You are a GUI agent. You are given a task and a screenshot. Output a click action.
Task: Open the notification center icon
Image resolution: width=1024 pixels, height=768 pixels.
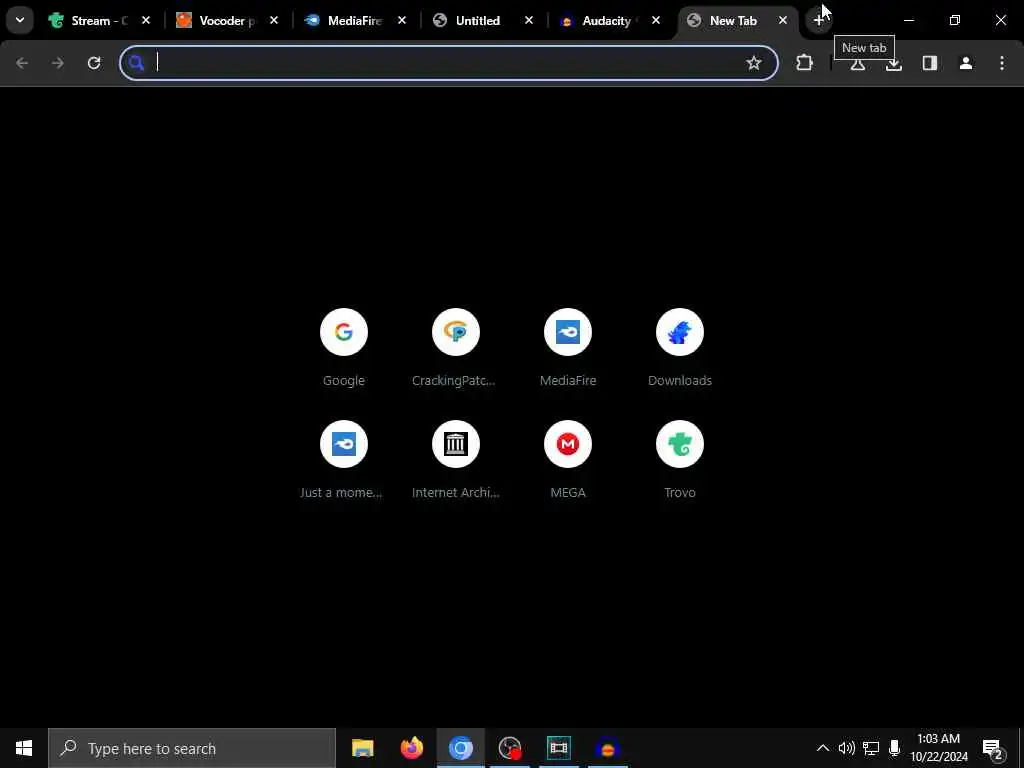coord(993,748)
